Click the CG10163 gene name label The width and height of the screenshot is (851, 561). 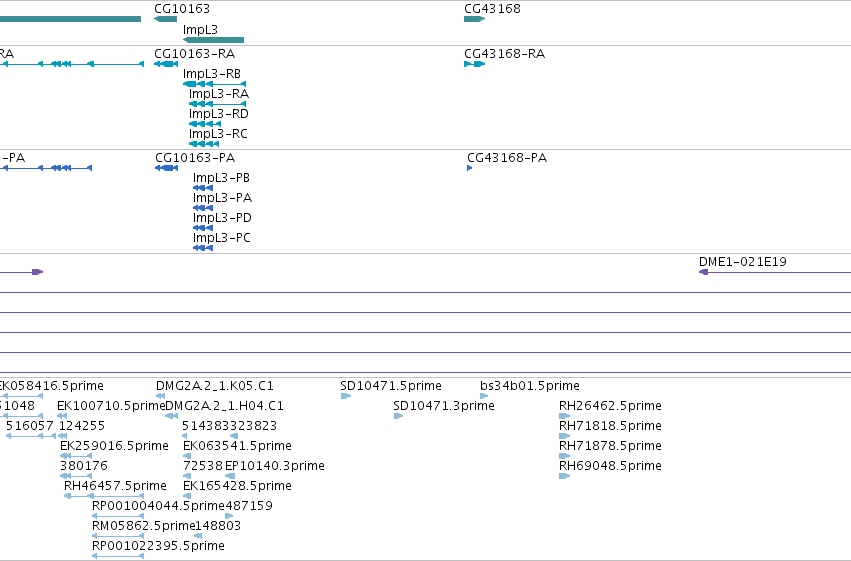pos(182,9)
